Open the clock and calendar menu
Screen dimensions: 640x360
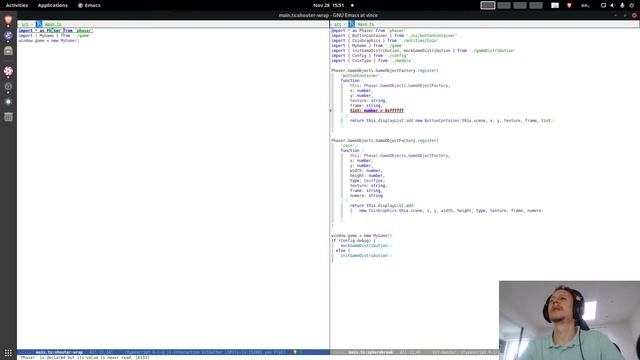coord(329,5)
